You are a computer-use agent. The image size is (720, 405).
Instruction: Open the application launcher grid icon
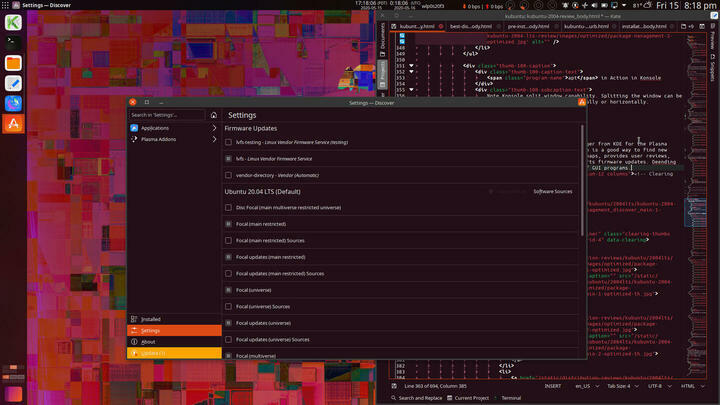[x=5, y=5]
